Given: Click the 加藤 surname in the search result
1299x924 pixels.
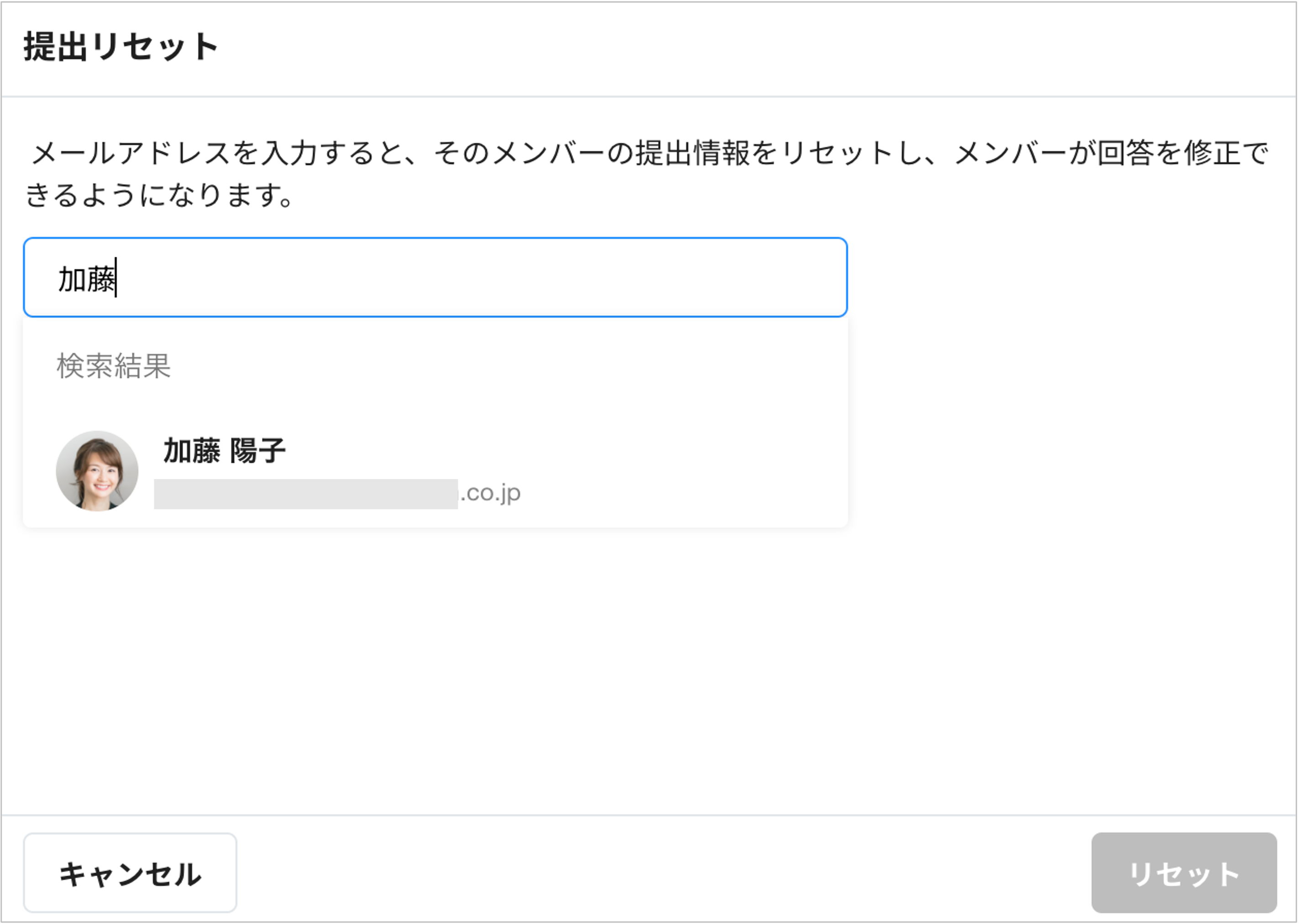Looking at the screenshot, I should (x=192, y=451).
